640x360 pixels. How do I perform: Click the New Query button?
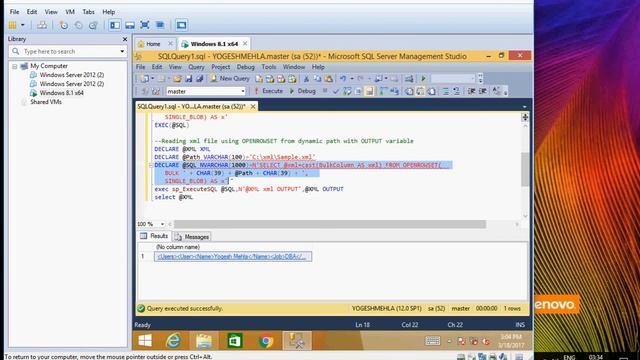pyautogui.click(x=230, y=78)
